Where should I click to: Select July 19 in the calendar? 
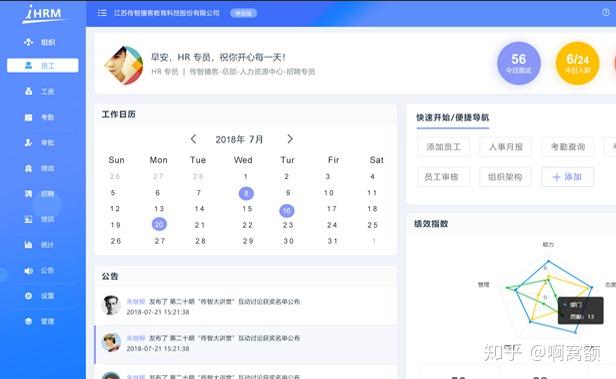click(116, 225)
